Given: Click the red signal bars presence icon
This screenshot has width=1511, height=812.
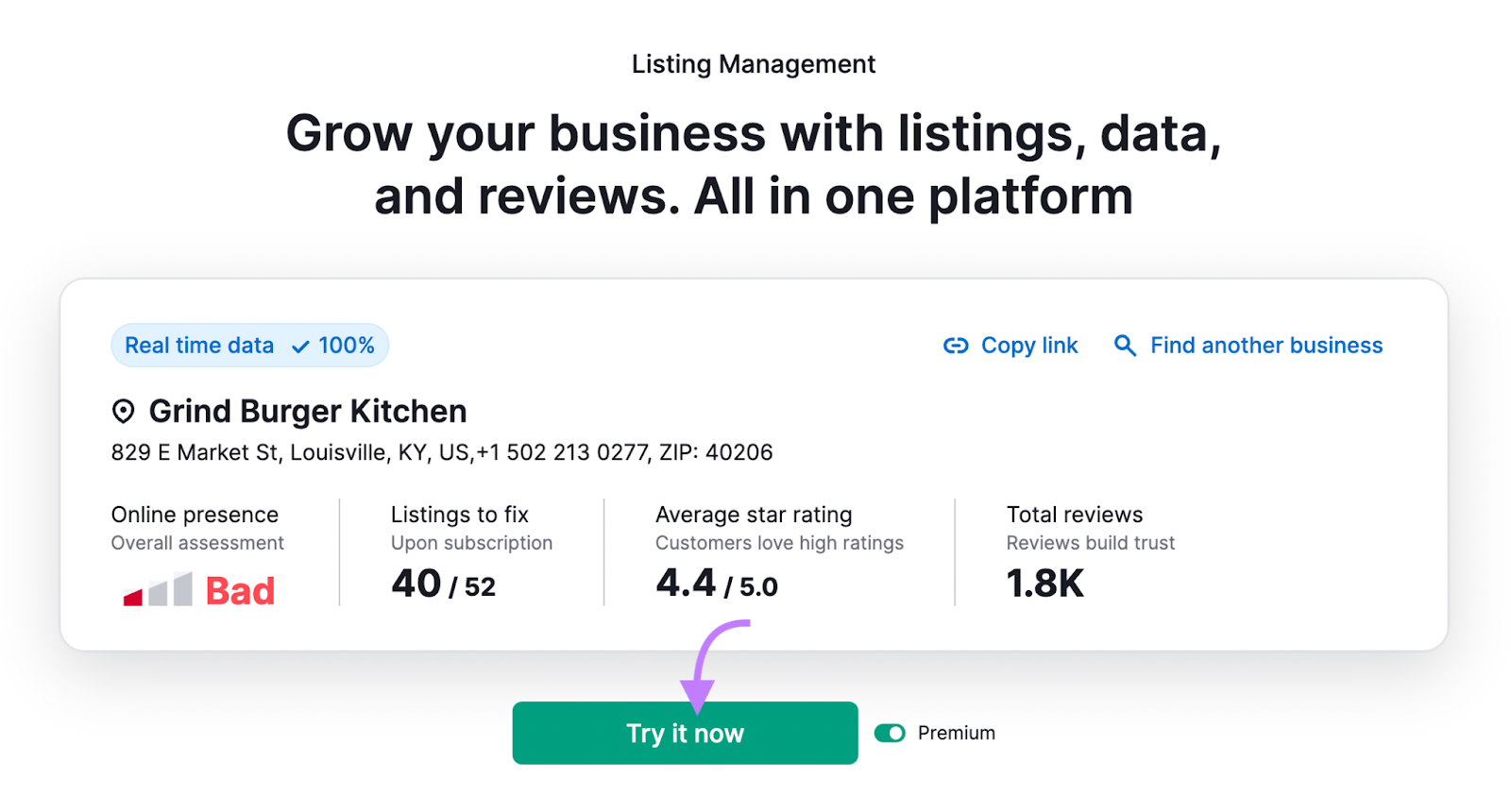Looking at the screenshot, I should [158, 589].
